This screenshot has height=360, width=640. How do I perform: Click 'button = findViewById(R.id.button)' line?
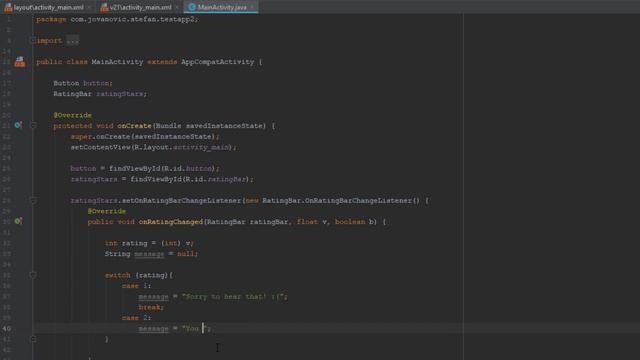pyautogui.click(x=145, y=168)
